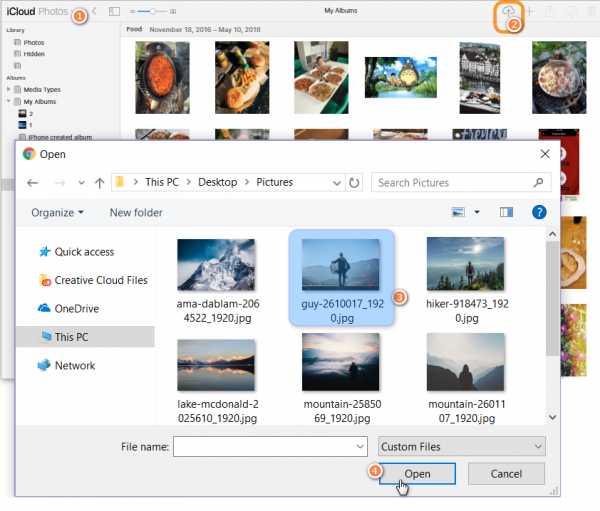The height and width of the screenshot is (511, 600).
Task: Click the file list scroll down arrow
Action: pyautogui.click(x=552, y=417)
